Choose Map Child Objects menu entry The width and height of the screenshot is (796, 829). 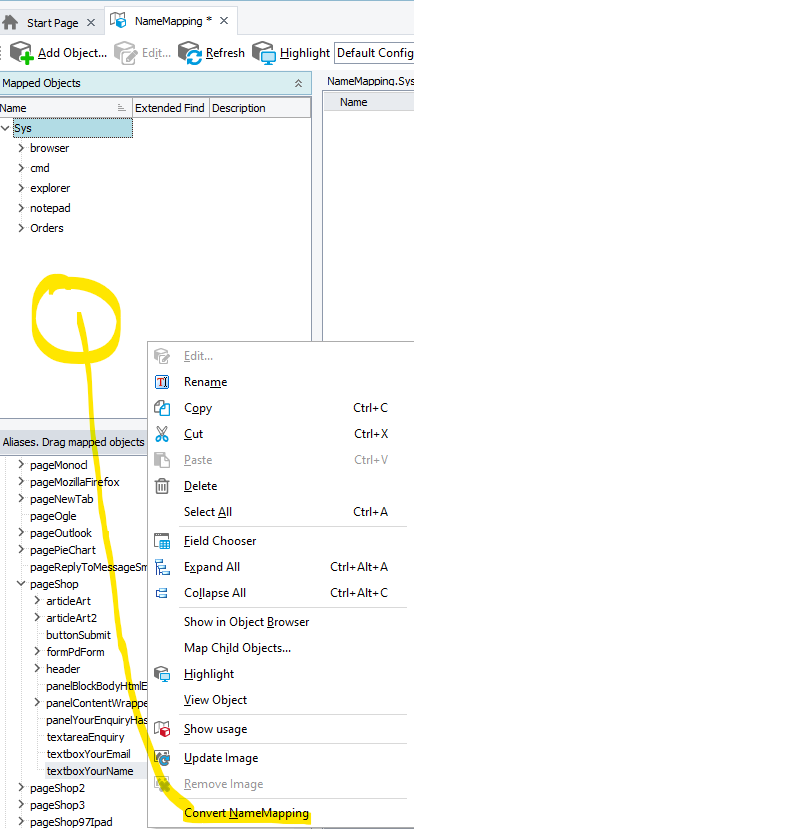click(x=237, y=648)
